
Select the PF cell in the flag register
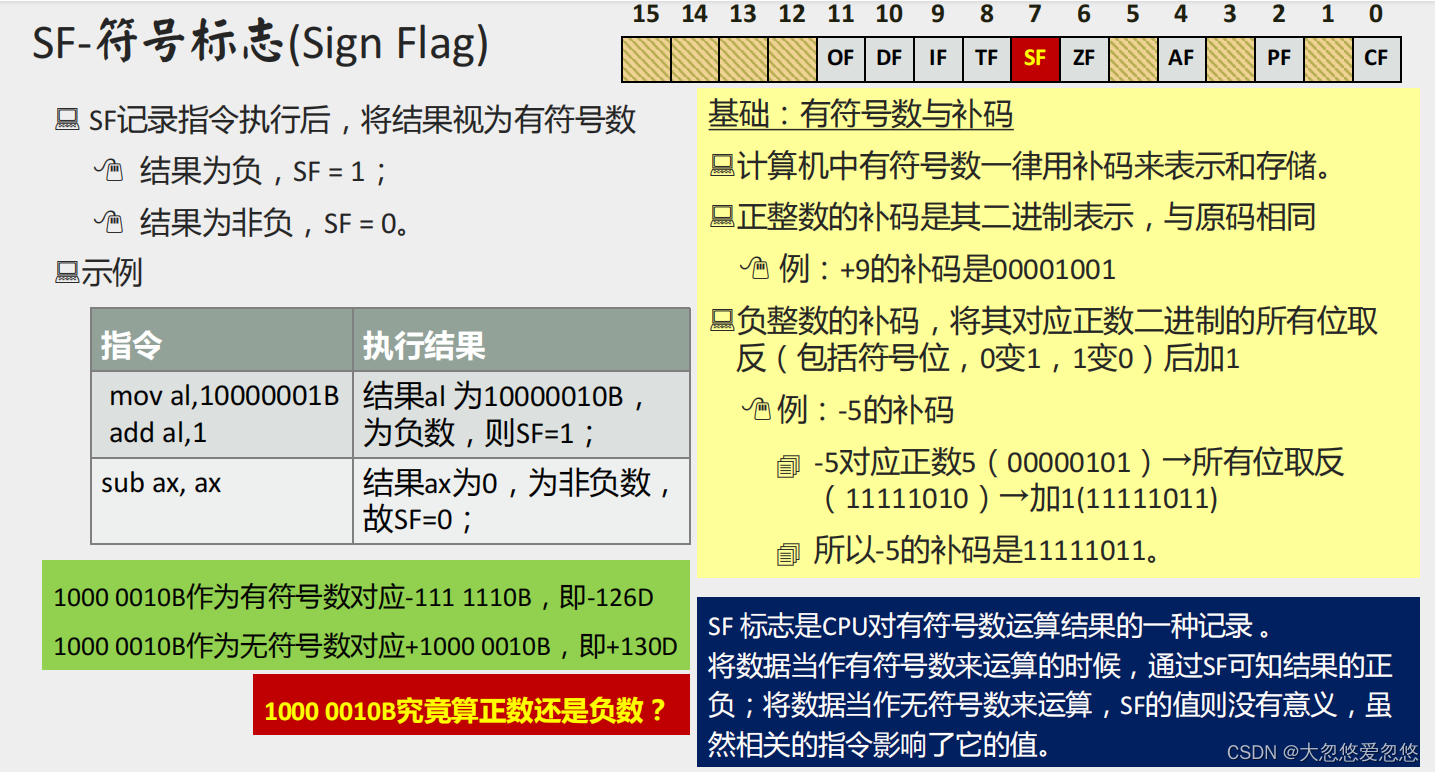[1279, 59]
